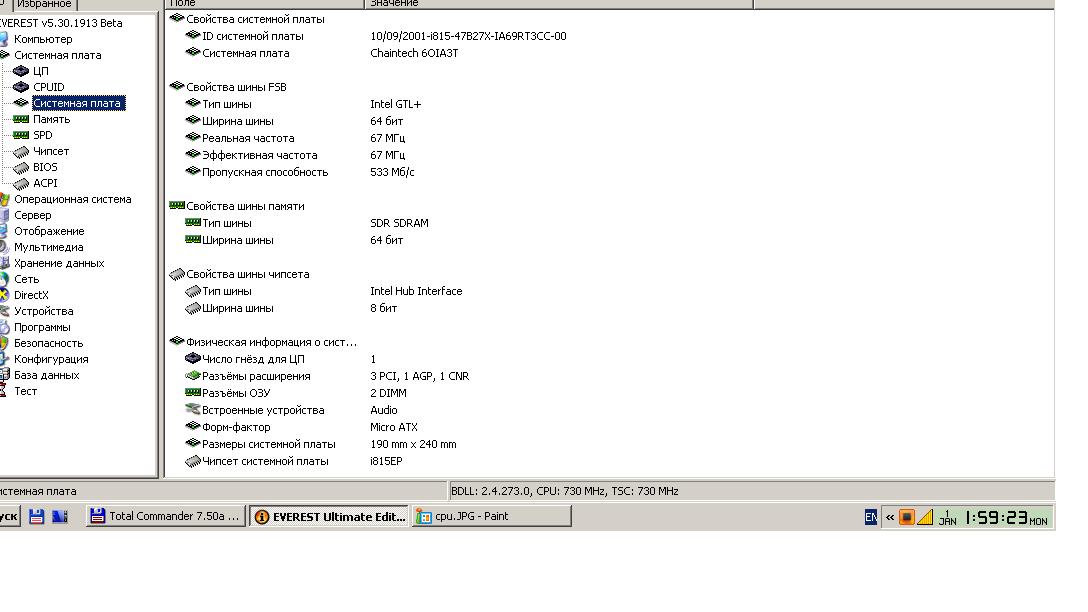
Task: Expand the Сервер category
Action: 32,215
